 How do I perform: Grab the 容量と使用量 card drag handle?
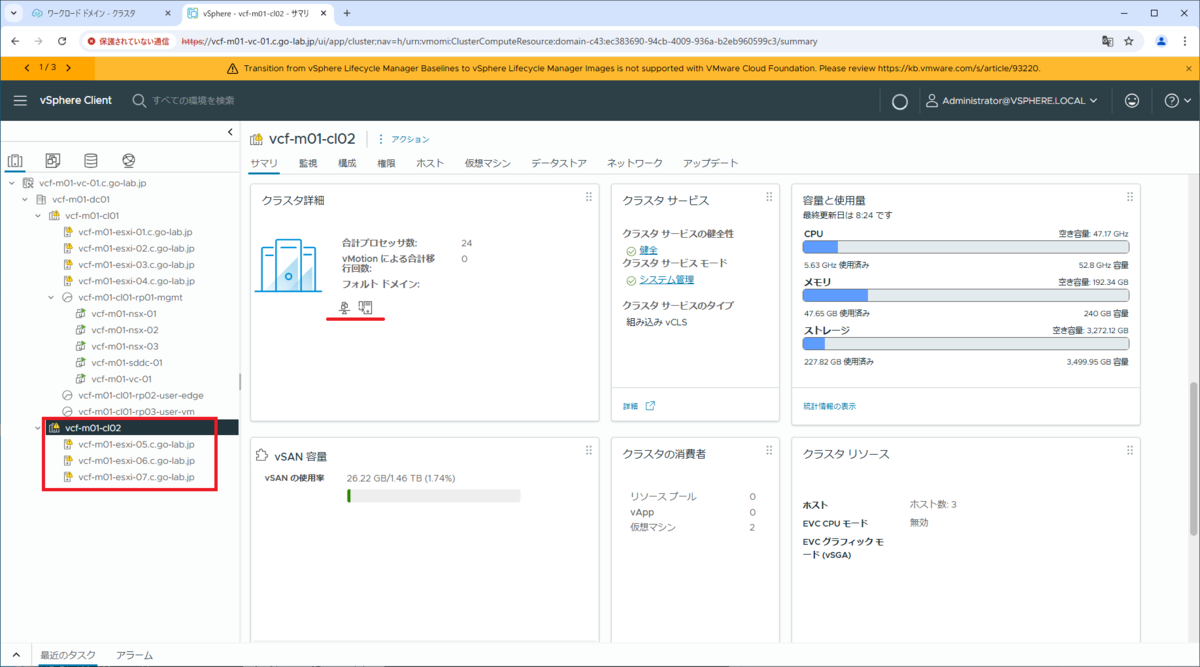(1130, 197)
